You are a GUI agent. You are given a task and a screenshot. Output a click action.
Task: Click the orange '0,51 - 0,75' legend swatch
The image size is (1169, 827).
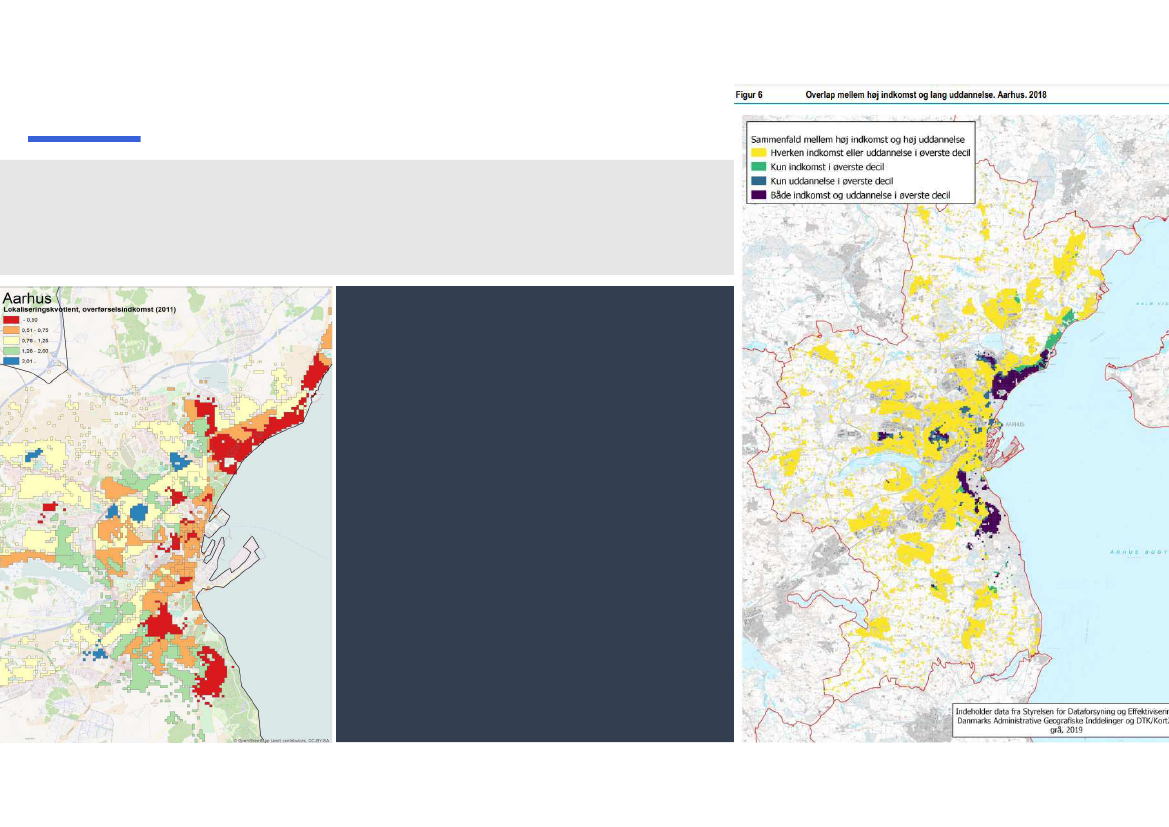tap(11, 330)
